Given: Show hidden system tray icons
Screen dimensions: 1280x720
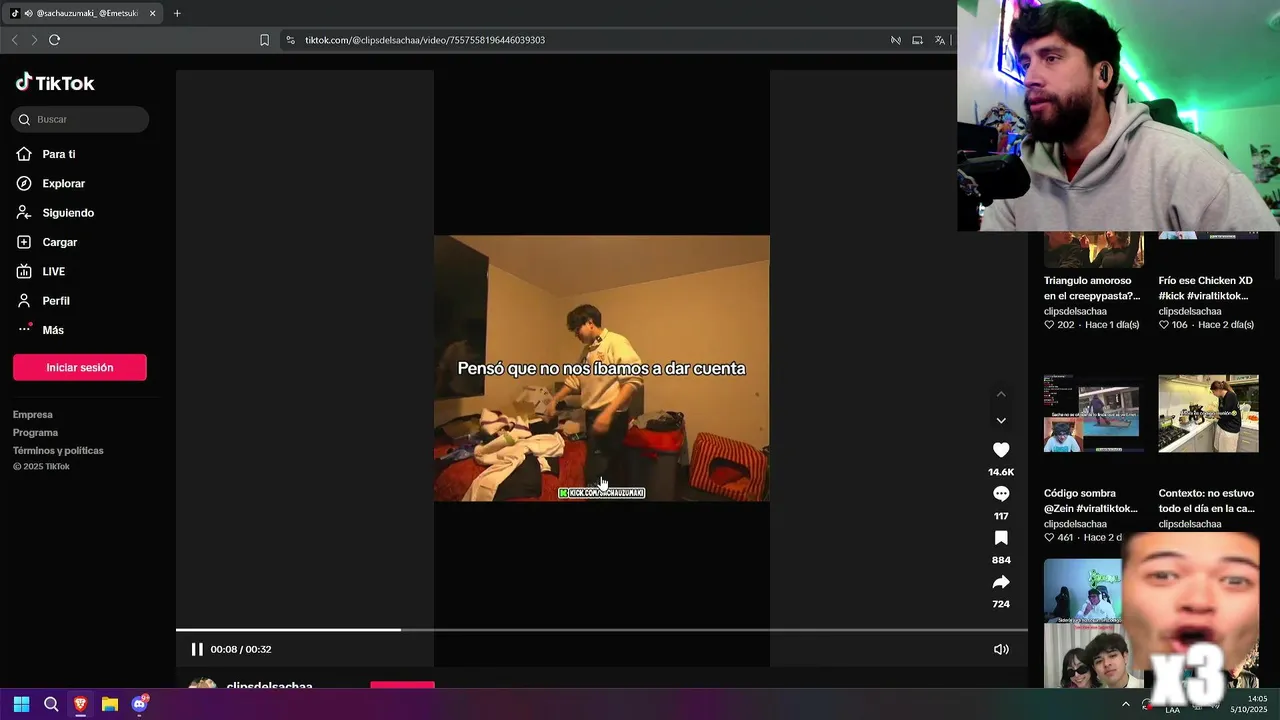Looking at the screenshot, I should click(x=1126, y=704).
